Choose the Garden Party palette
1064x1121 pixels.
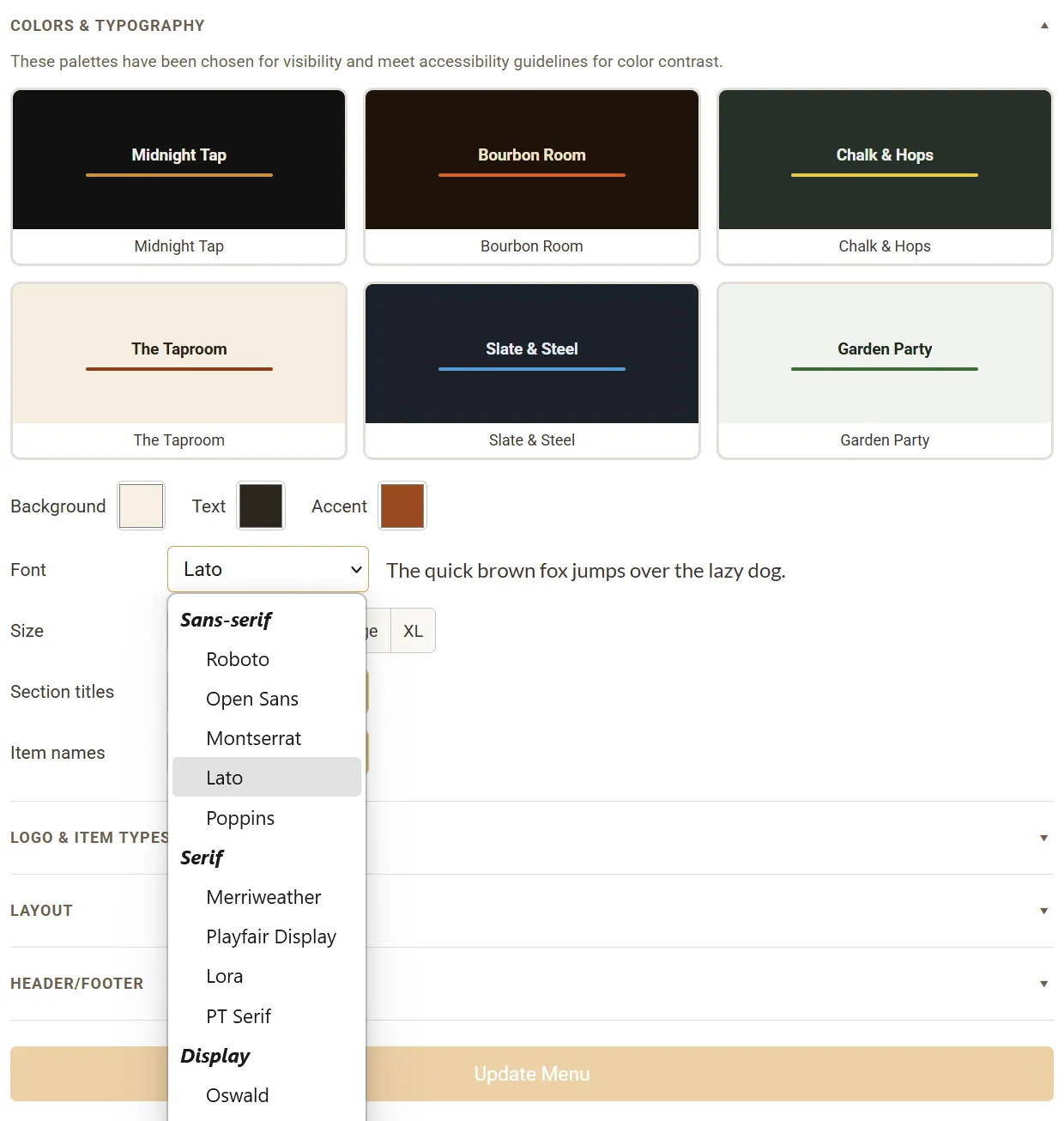[885, 371]
